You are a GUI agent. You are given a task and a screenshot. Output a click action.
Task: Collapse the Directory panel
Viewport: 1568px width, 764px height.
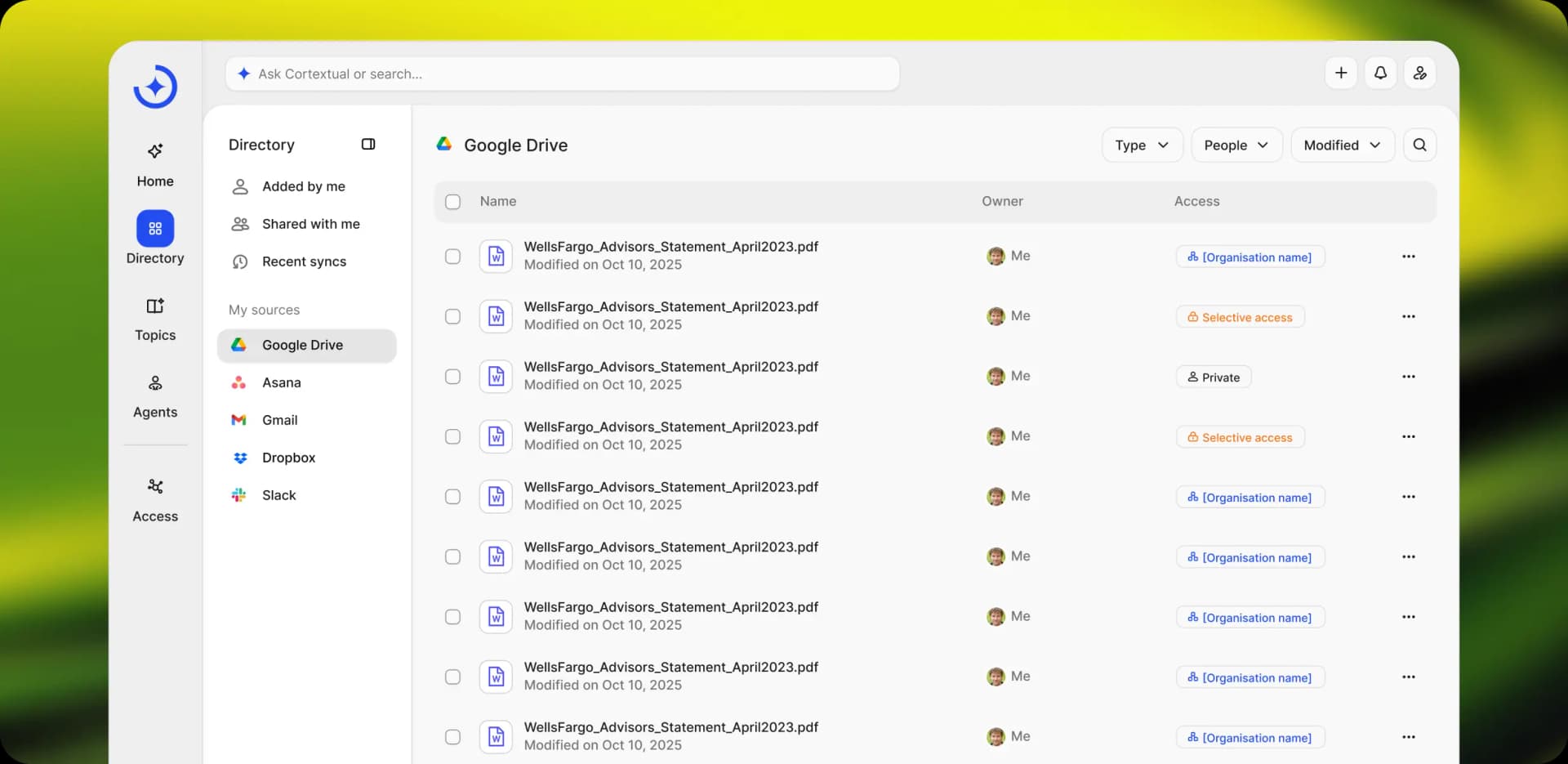(368, 144)
